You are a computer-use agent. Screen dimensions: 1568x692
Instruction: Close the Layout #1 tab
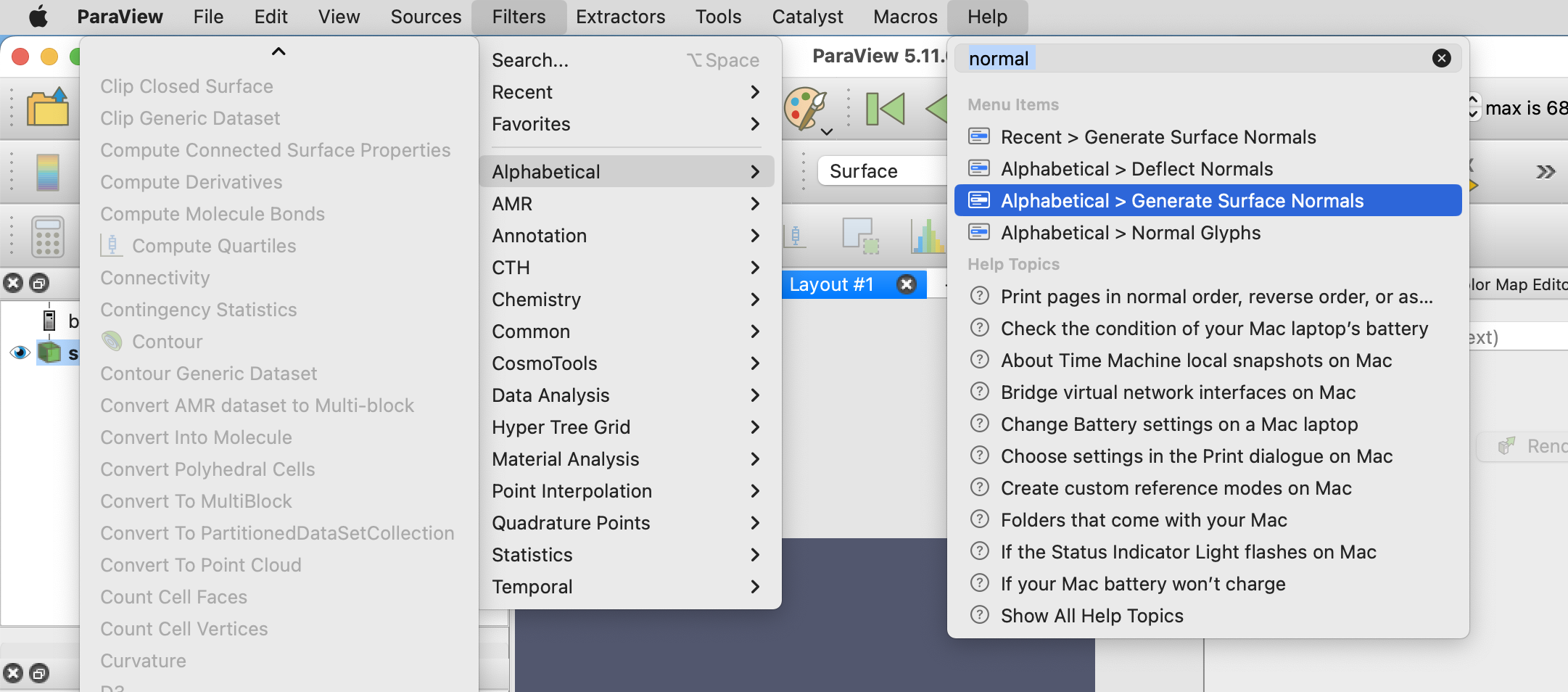point(906,284)
